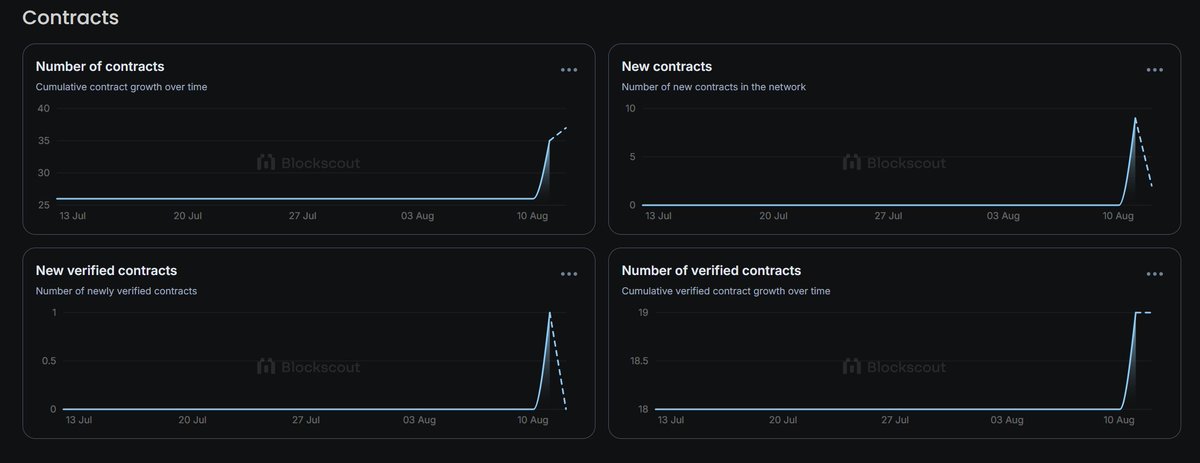The image size is (1200, 463).
Task: Select the Contracts section heading
Action: (x=70, y=17)
